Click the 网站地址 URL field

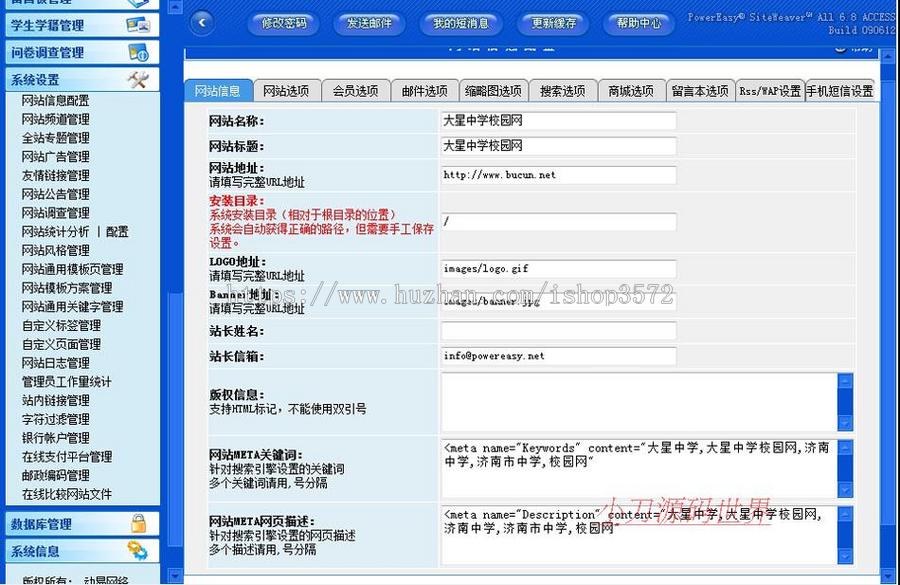pos(558,175)
